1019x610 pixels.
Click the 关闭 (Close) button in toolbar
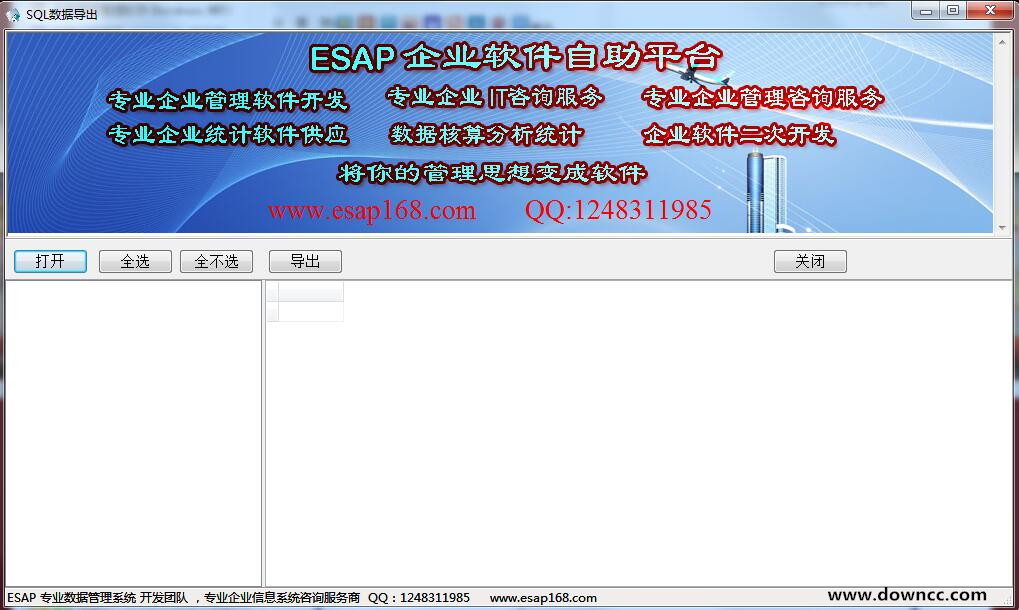pyautogui.click(x=810, y=261)
